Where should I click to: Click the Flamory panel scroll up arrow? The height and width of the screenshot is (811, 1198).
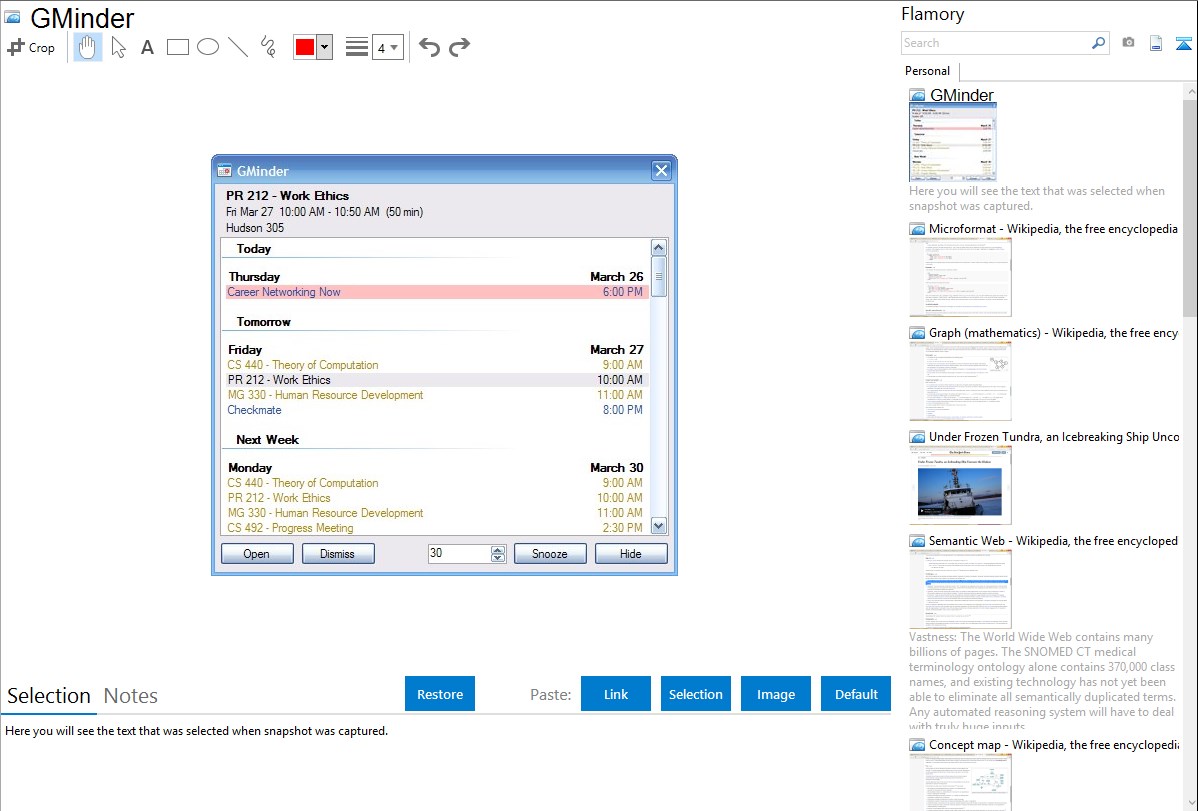pos(1191,92)
